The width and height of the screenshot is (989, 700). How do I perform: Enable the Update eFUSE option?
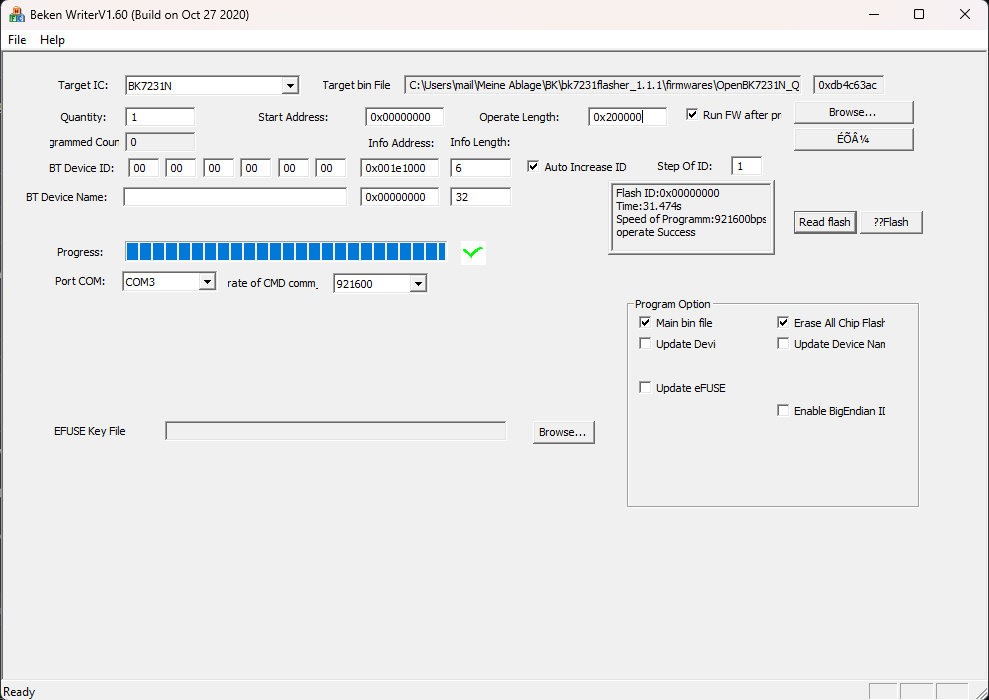click(645, 387)
